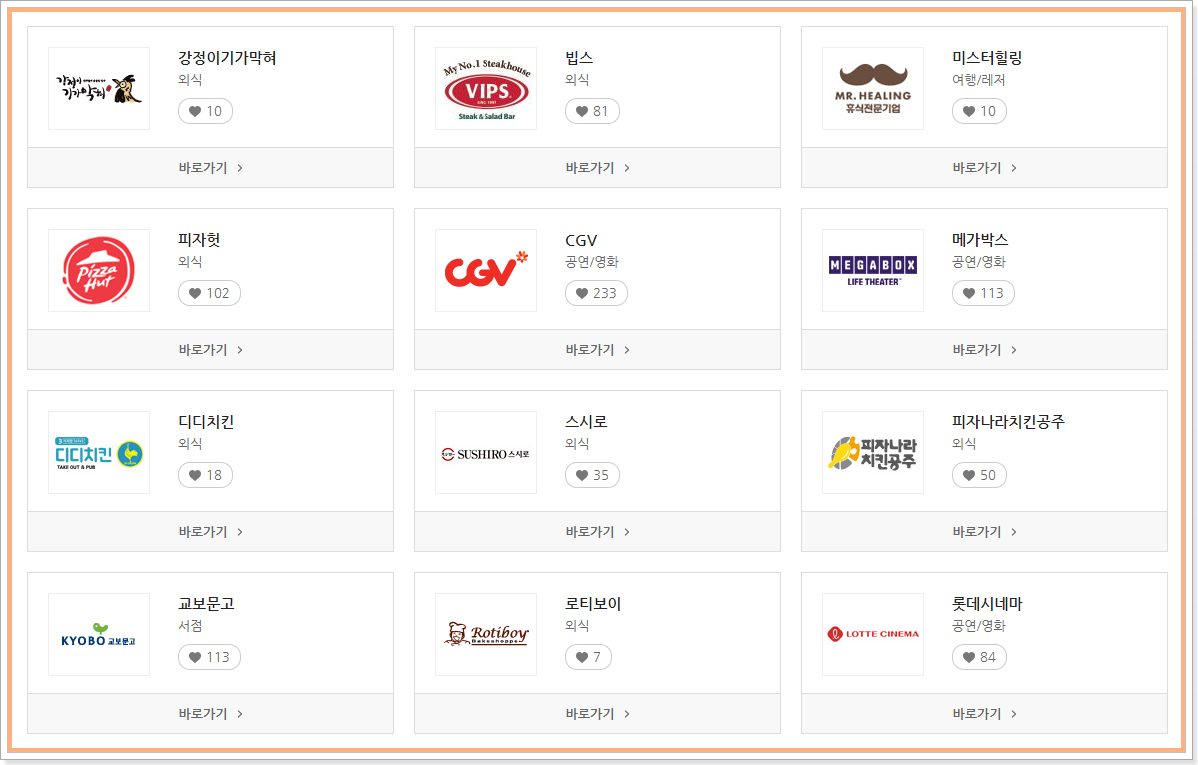Click the CGV title text
1198x765 pixels.
click(x=581, y=240)
